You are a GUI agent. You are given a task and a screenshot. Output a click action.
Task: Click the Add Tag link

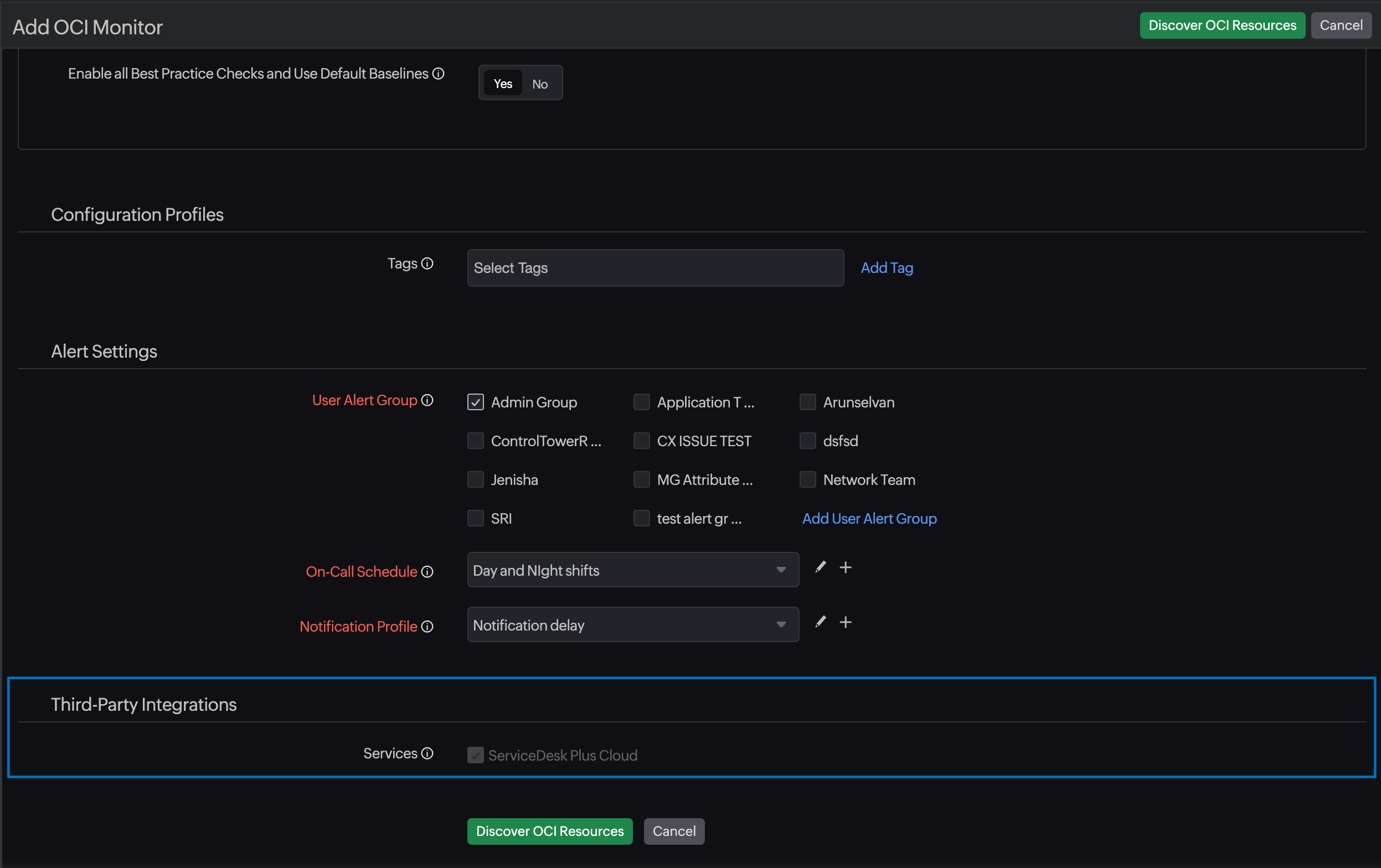[x=887, y=267]
